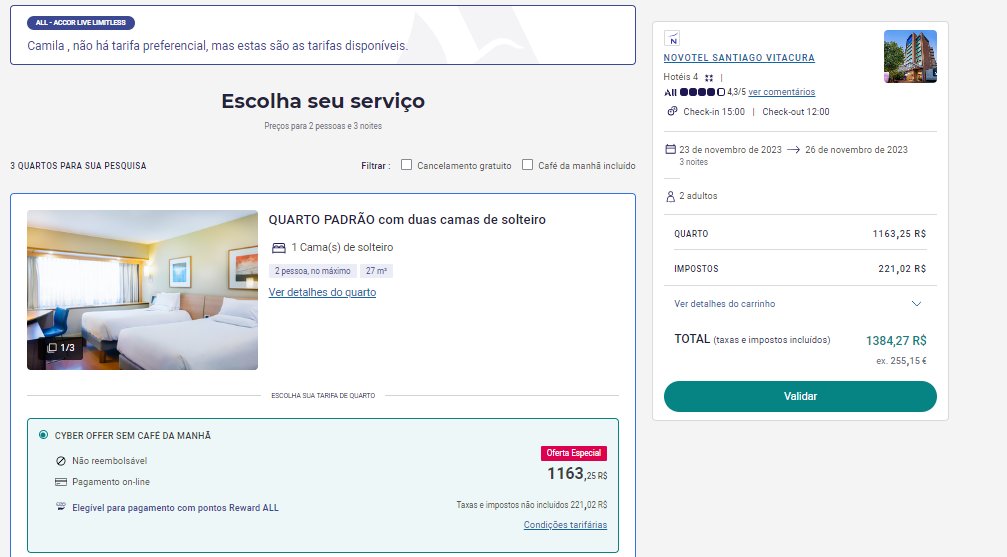The height and width of the screenshot is (557, 1007).
Task: Click the ALL rating dots icon
Action: tap(702, 92)
